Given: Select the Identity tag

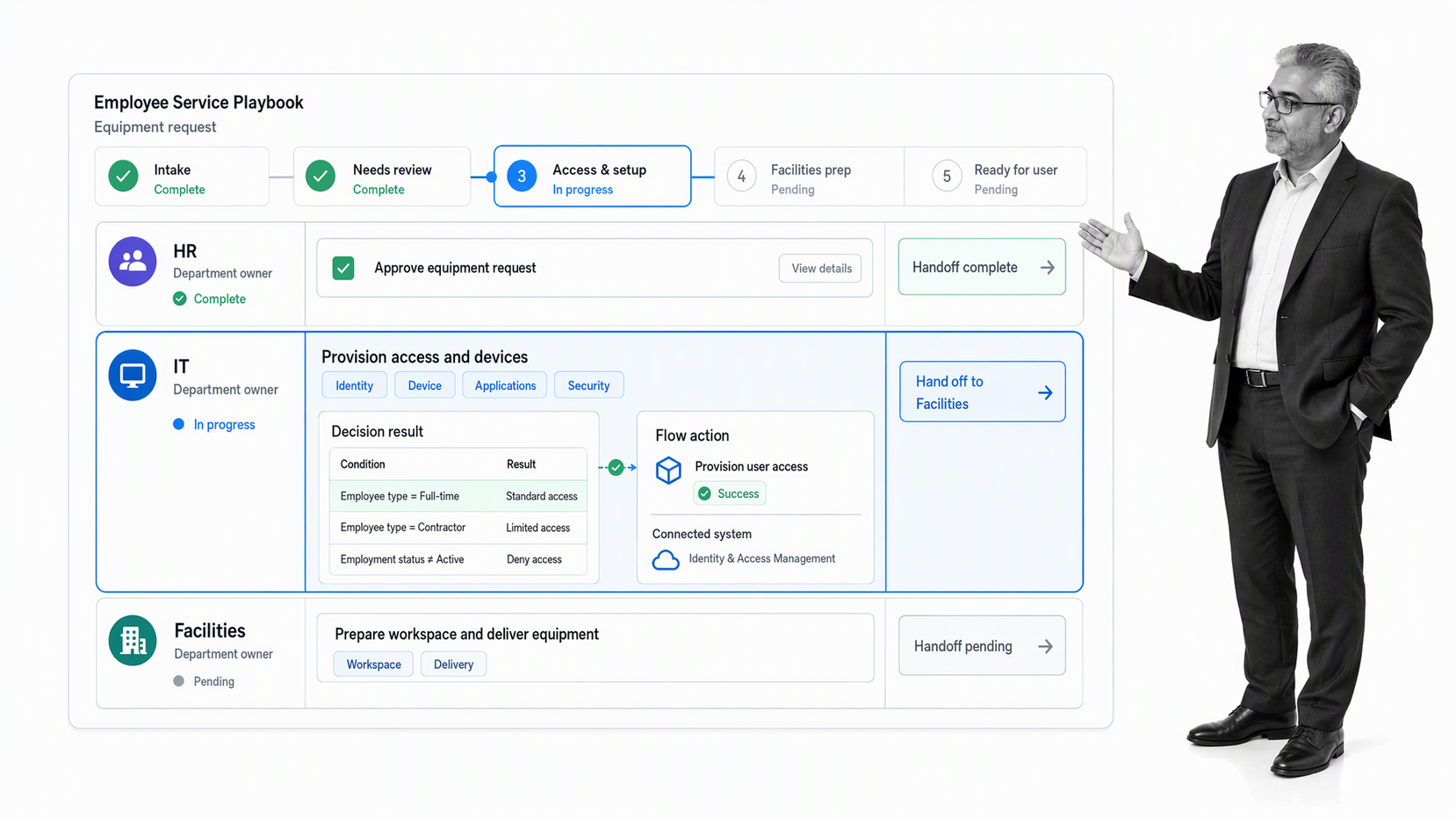Looking at the screenshot, I should [x=355, y=385].
